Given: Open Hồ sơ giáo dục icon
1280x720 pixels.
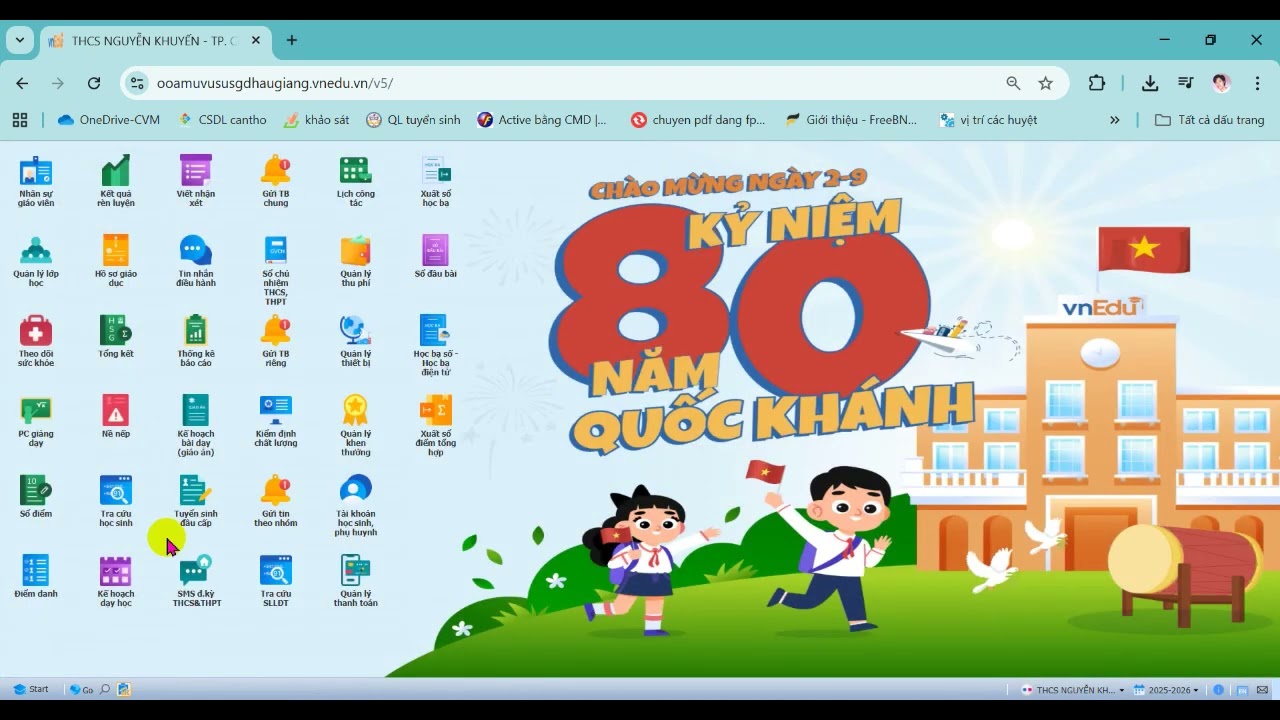Looking at the screenshot, I should click(x=116, y=261).
